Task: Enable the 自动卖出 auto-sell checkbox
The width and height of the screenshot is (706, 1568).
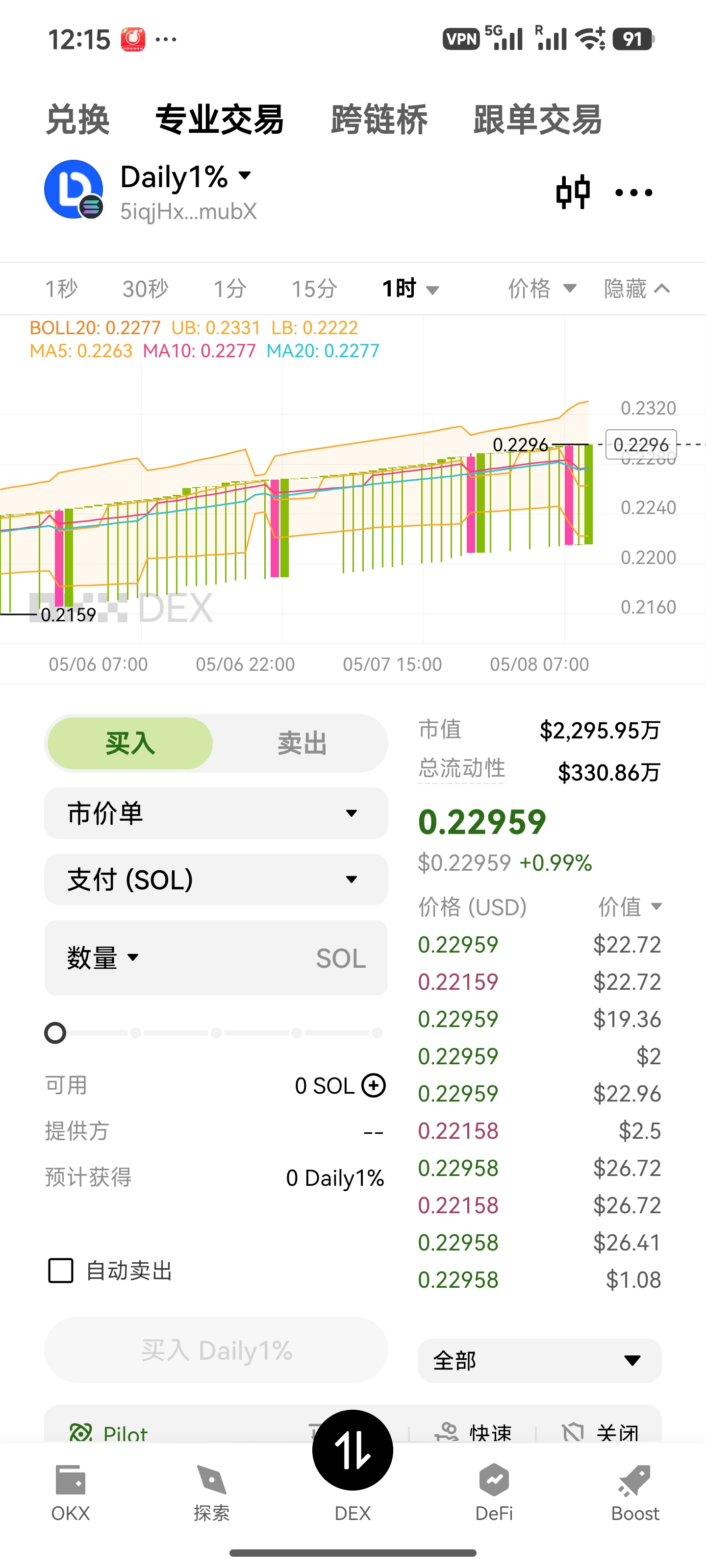Action: point(61,1271)
